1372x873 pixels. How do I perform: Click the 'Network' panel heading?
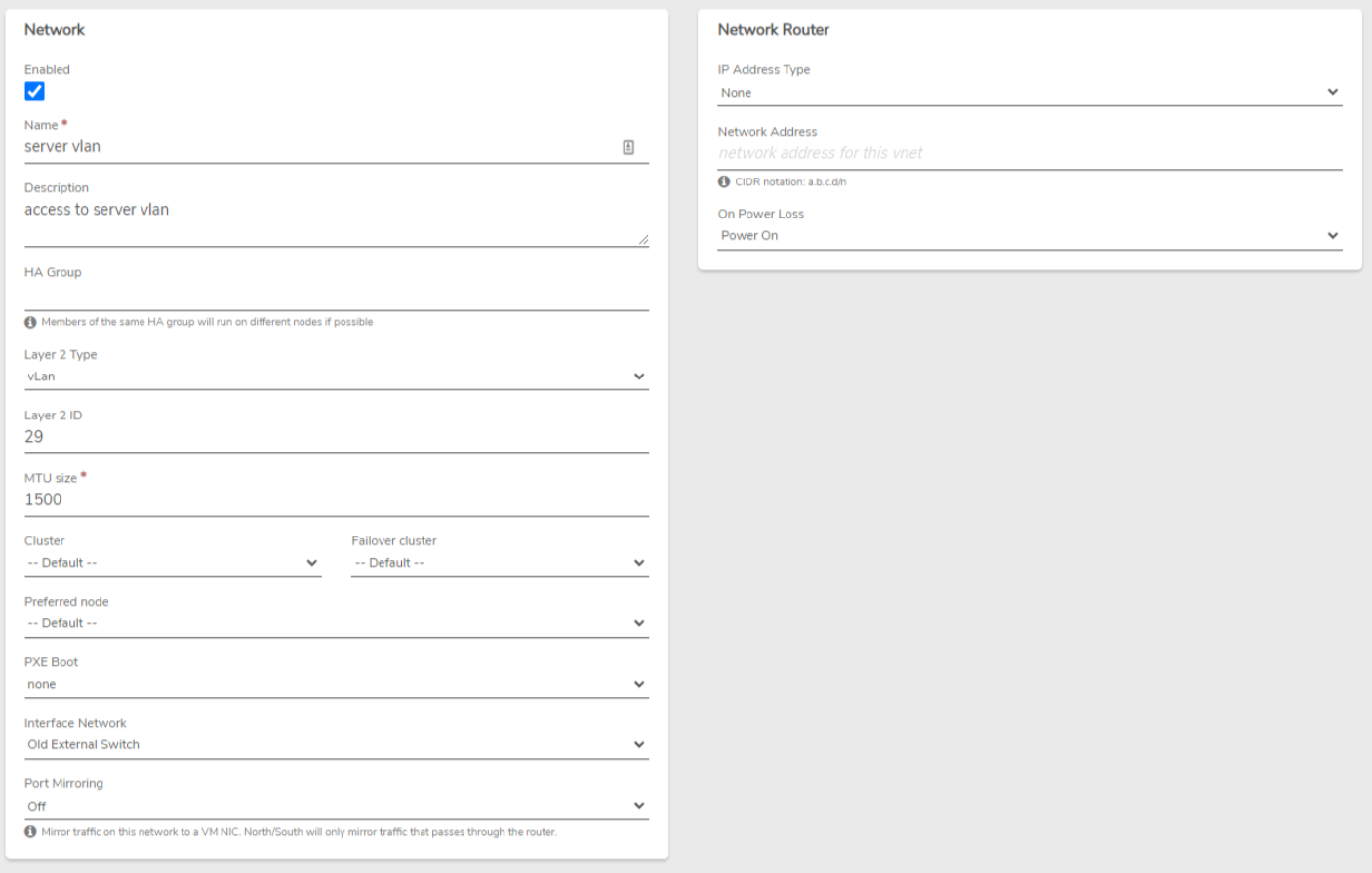click(55, 30)
